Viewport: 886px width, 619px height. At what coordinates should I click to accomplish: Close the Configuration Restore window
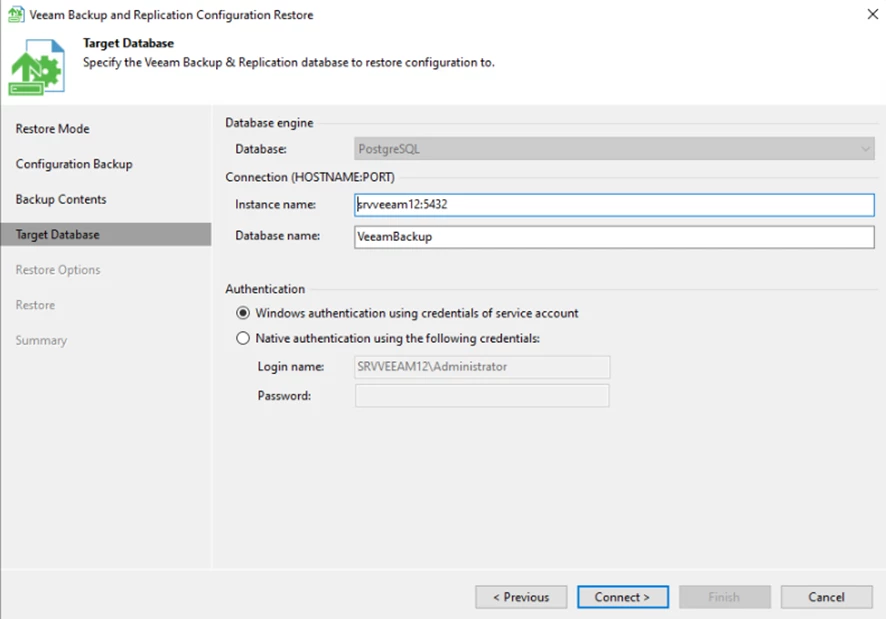click(872, 14)
